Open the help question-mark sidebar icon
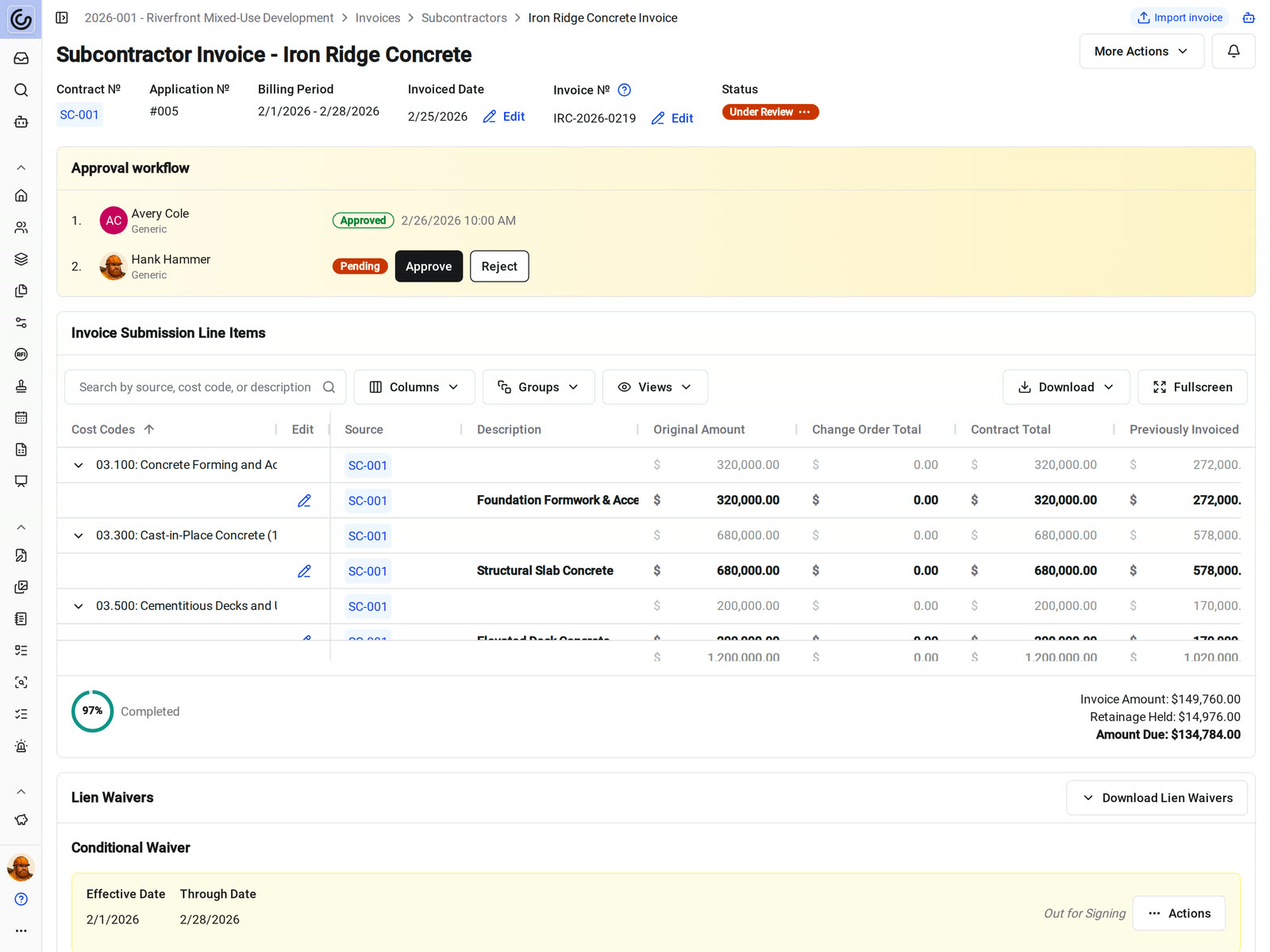The height and width of the screenshot is (952, 1270). pyautogui.click(x=21, y=899)
